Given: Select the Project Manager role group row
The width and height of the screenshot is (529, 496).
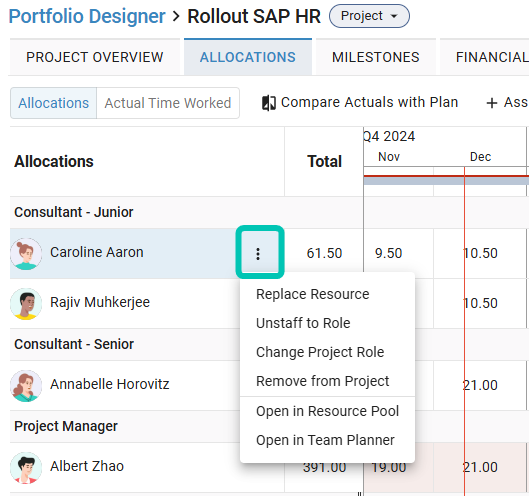Looking at the screenshot, I should pos(125,426).
